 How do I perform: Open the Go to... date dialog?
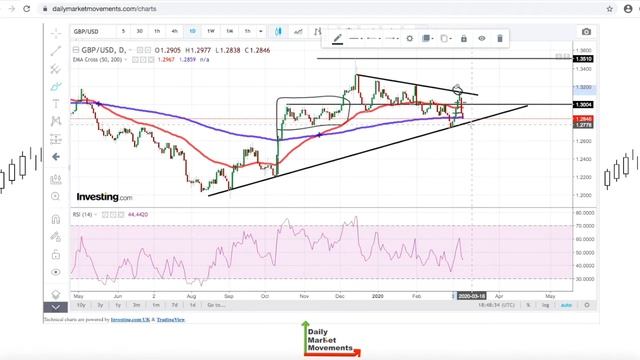point(216,305)
